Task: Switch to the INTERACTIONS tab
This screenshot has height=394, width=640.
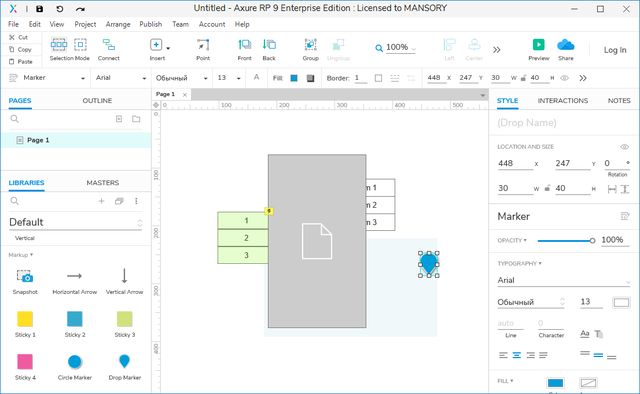Action: tap(562, 100)
